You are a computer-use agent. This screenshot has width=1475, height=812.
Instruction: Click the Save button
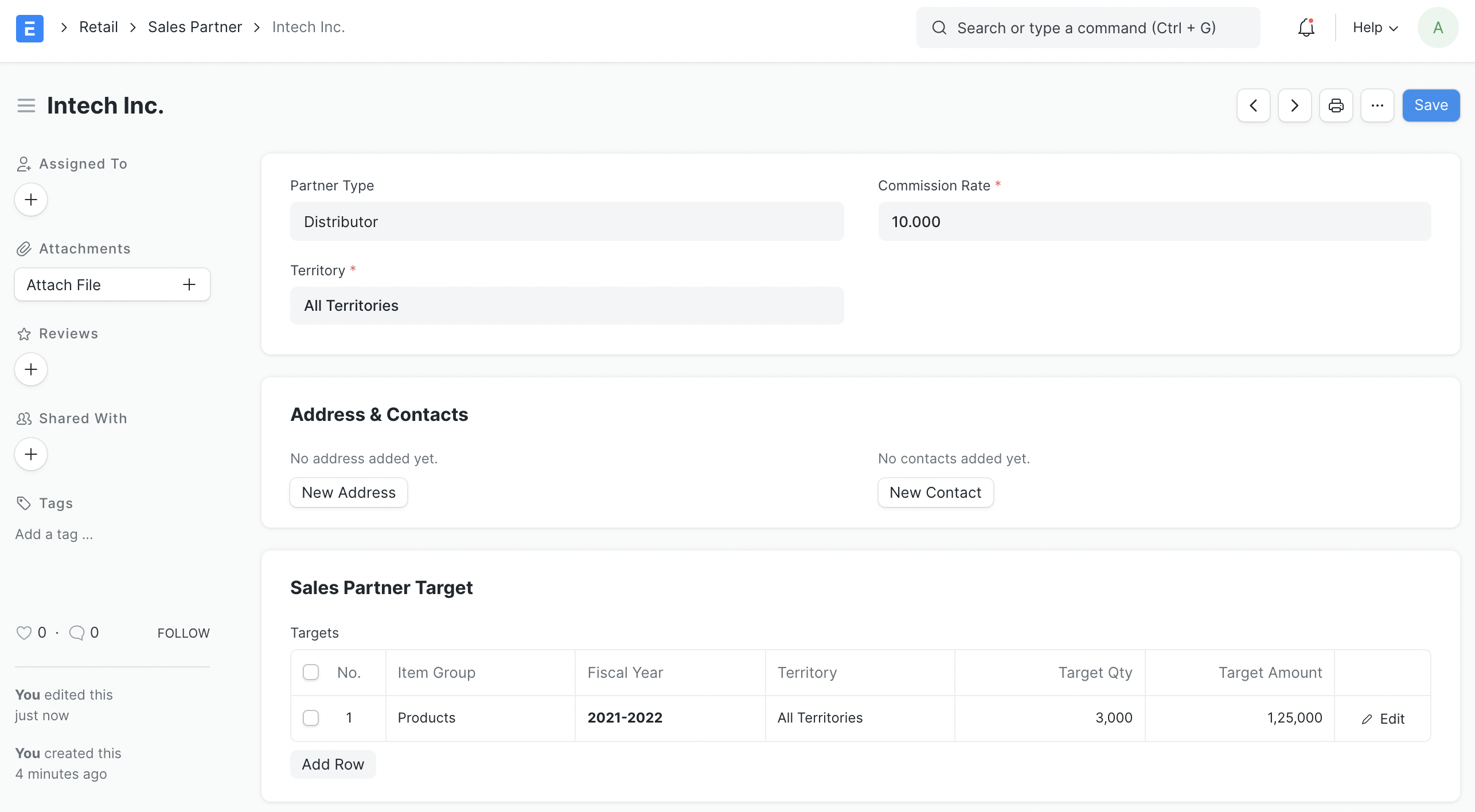[1431, 106]
